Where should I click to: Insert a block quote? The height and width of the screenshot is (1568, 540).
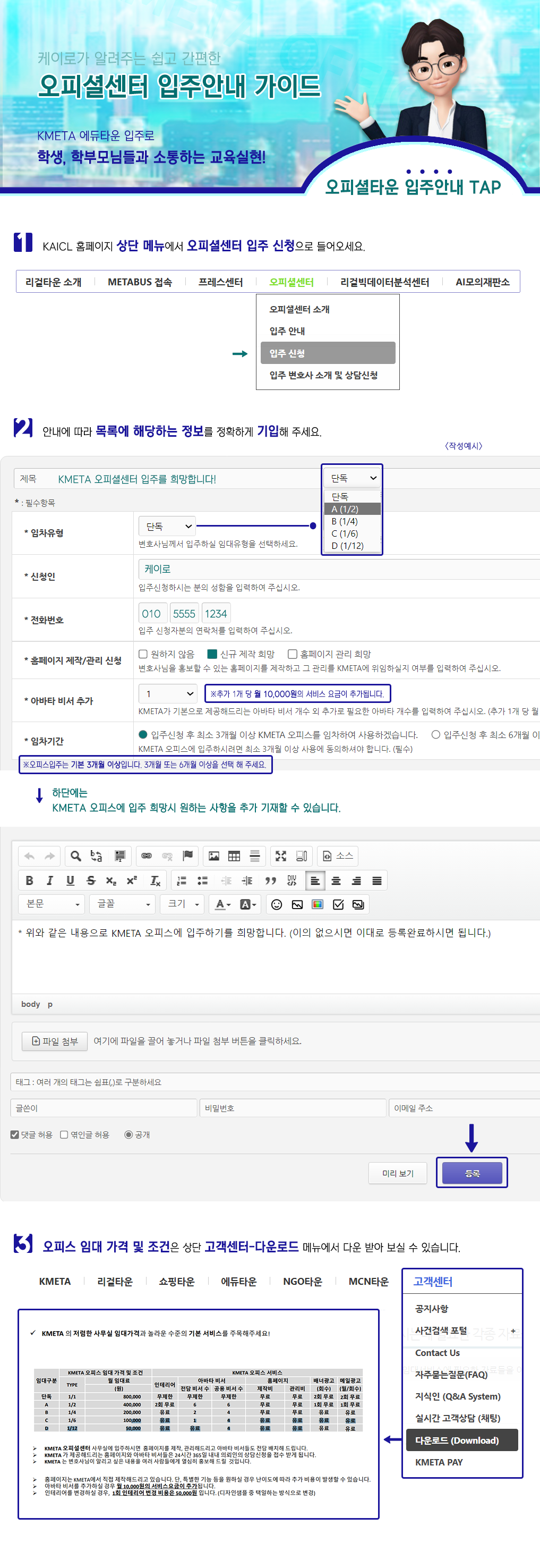coord(271,880)
